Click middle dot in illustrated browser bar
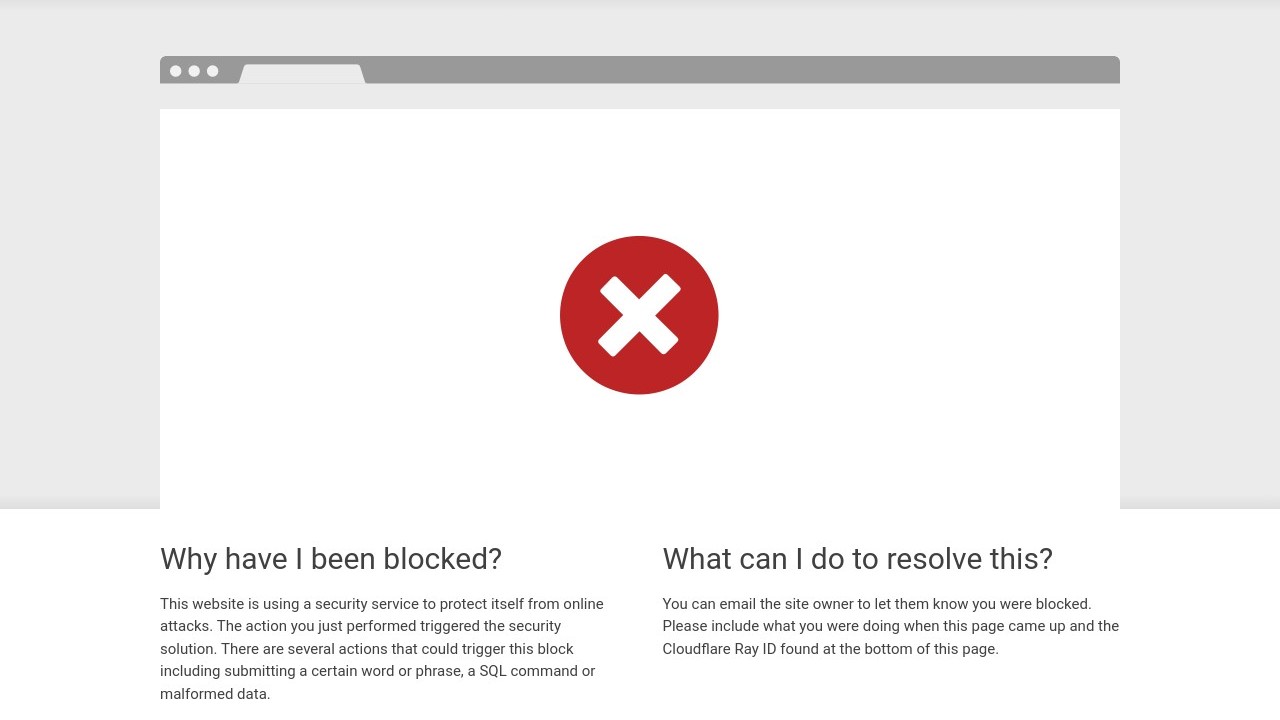This screenshot has width=1280, height=720. pyautogui.click(x=194, y=71)
